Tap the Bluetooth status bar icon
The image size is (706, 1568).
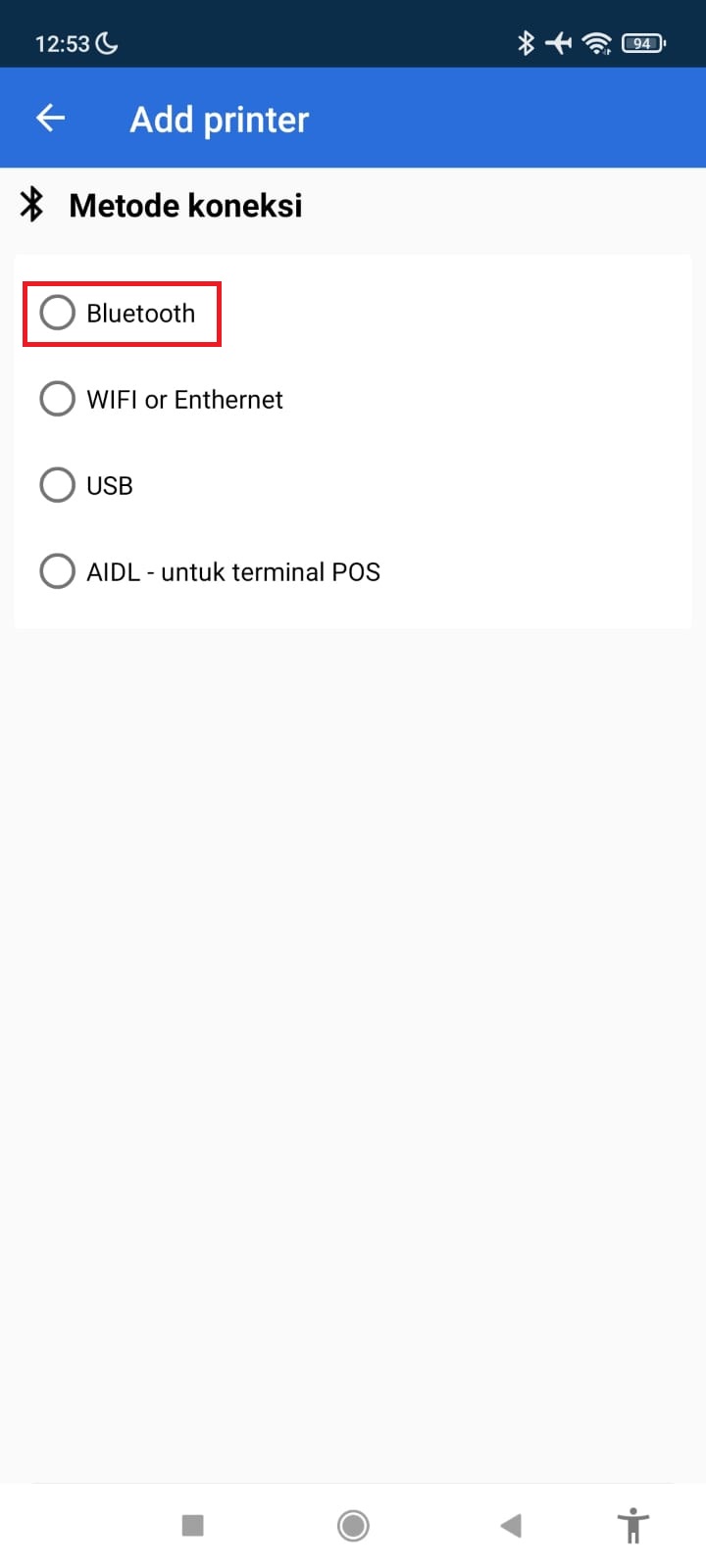point(526,43)
